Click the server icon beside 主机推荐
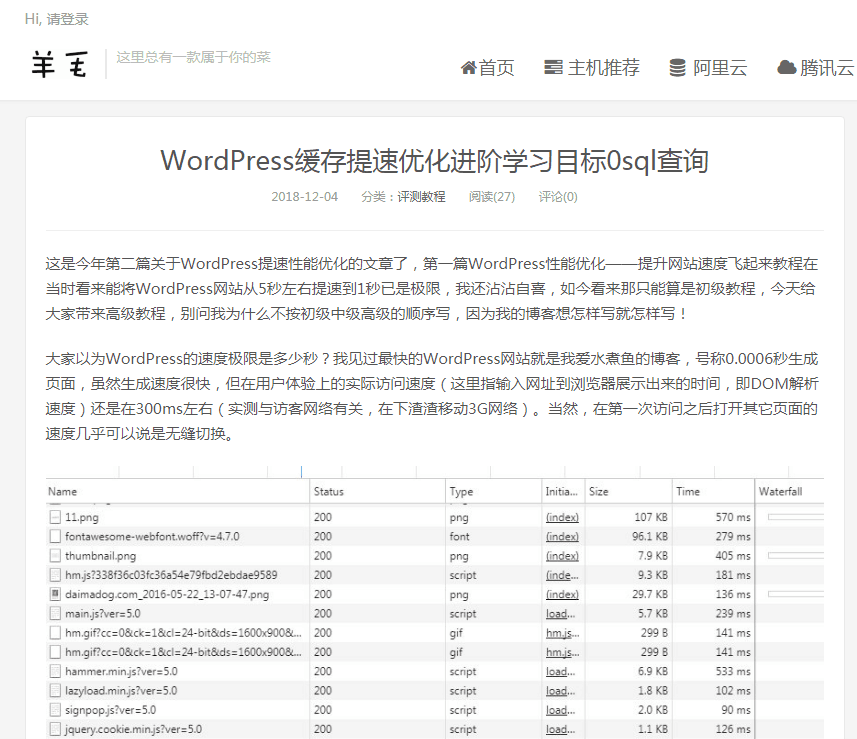The image size is (857, 739). tap(553, 68)
